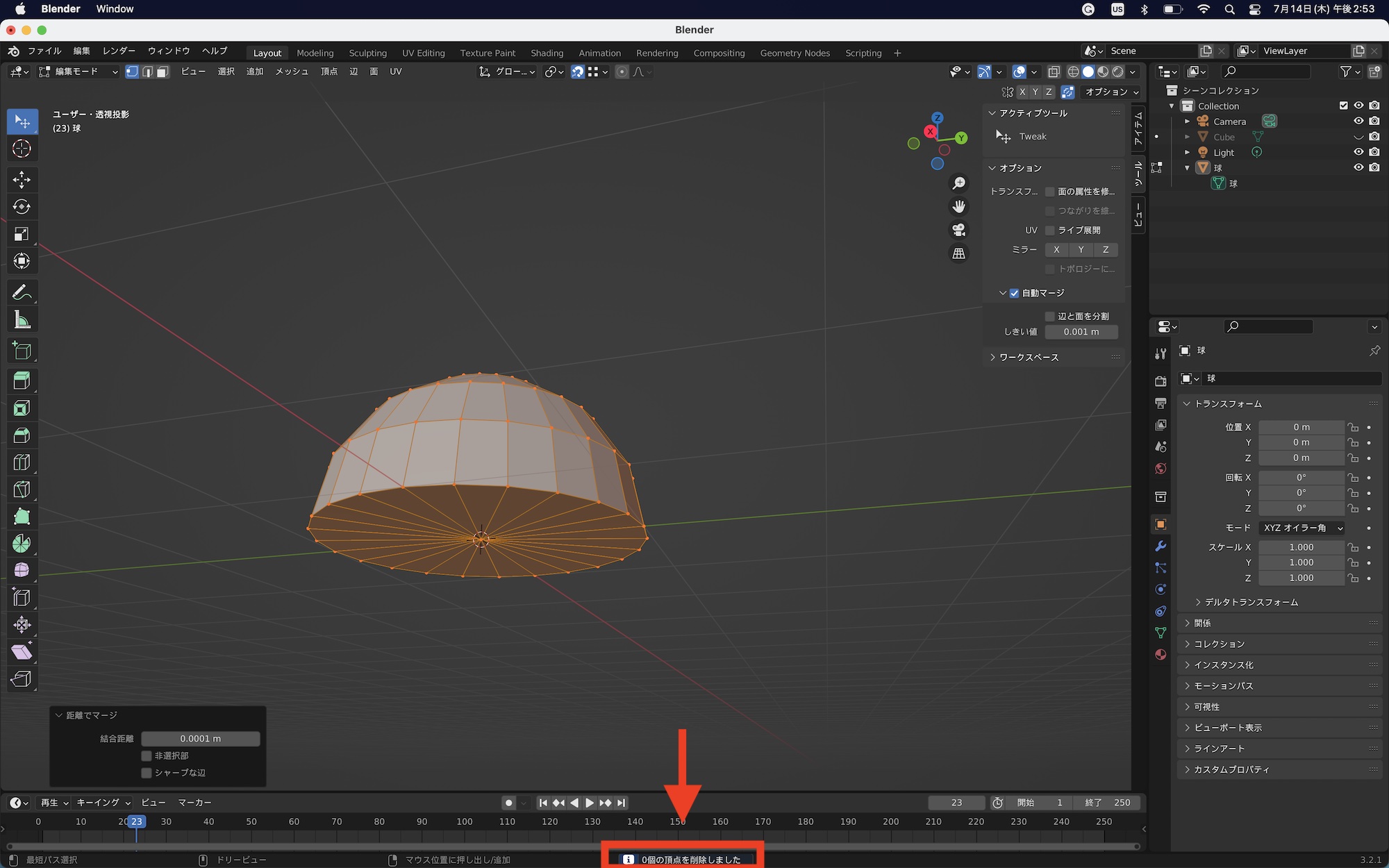Viewport: 1389px width, 868px height.
Task: Switch to face select mode
Action: tap(163, 72)
